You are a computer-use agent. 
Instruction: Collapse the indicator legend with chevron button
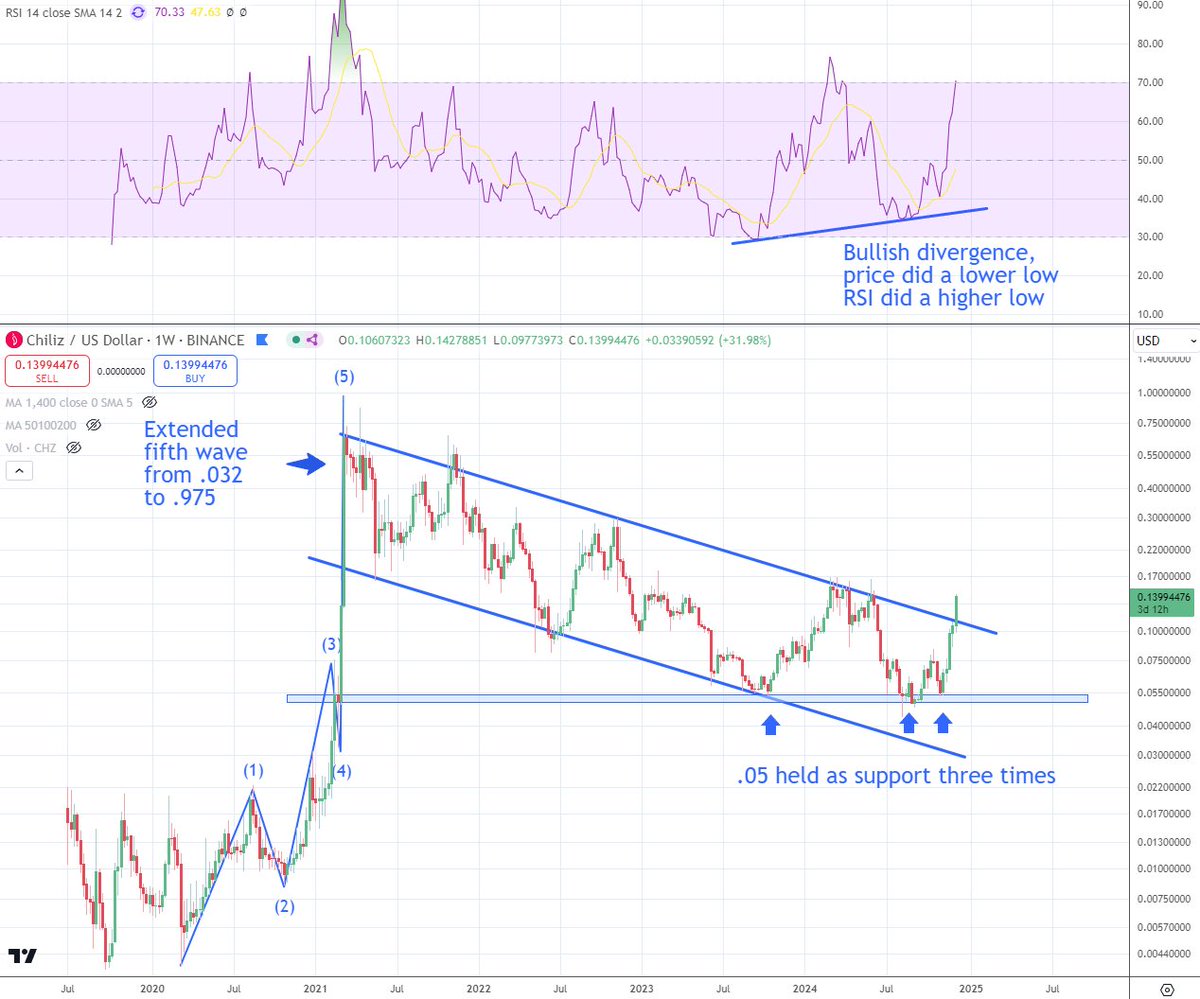pos(19,471)
